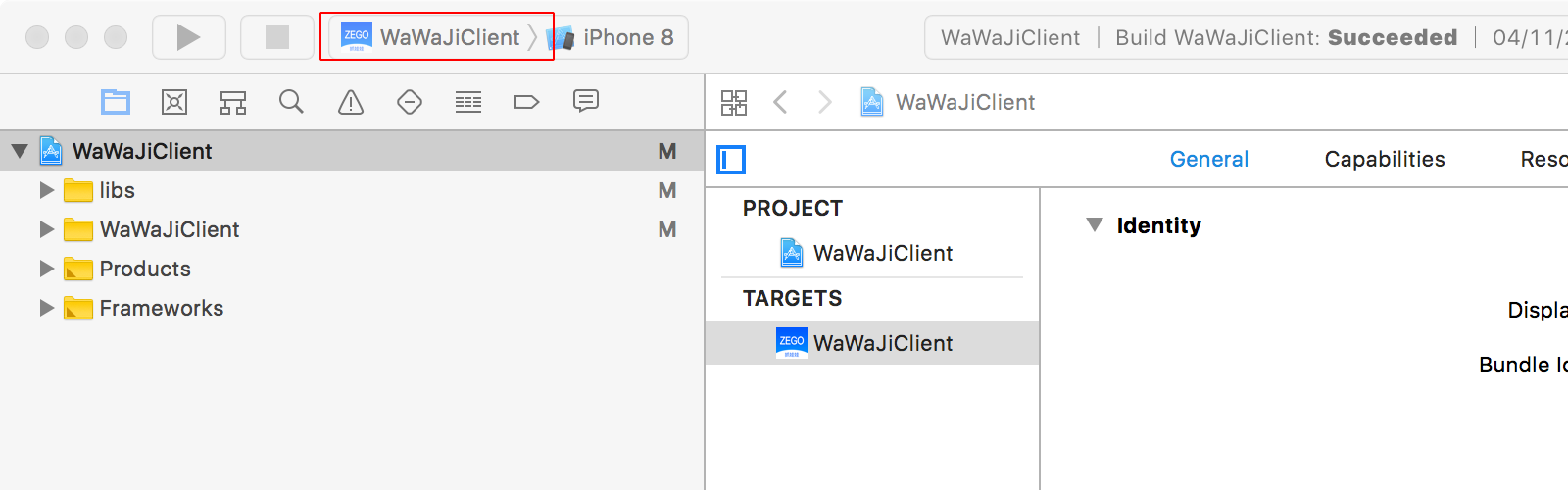Open the Report navigator speech bubble icon
Screen dimensions: 1568x490
click(x=586, y=101)
